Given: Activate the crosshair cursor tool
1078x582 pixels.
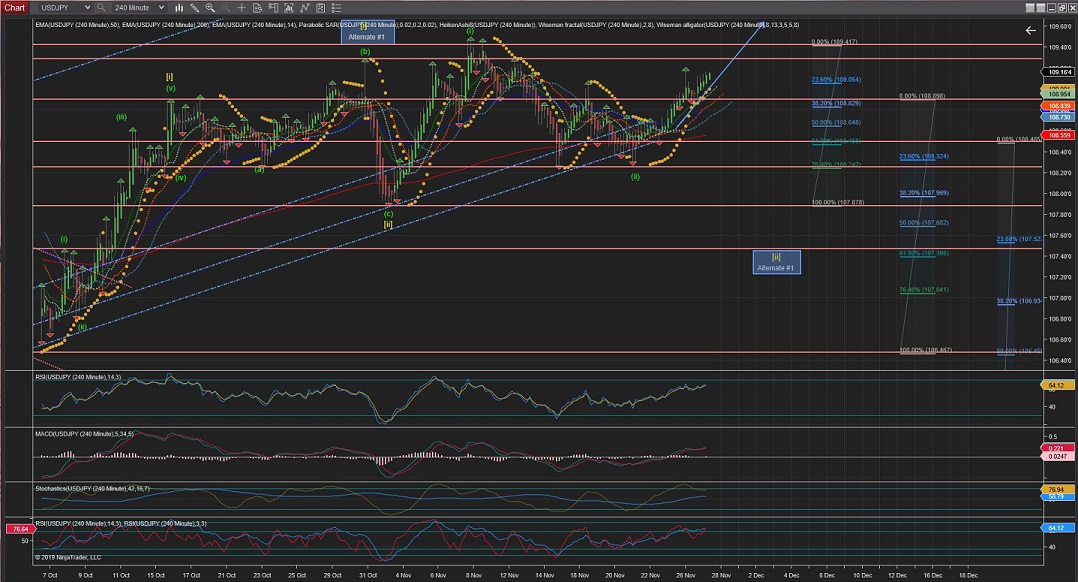Looking at the screenshot, I should tap(241, 7).
